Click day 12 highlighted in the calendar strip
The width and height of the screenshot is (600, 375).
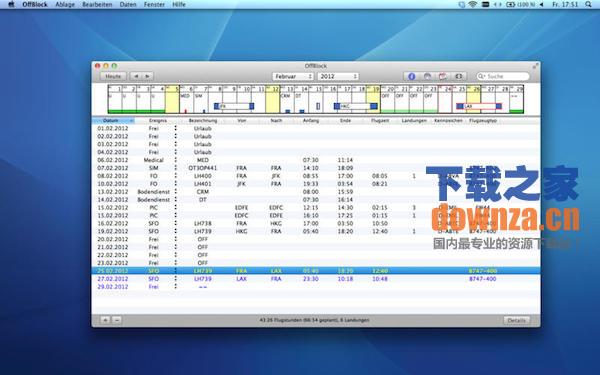pos(272,99)
